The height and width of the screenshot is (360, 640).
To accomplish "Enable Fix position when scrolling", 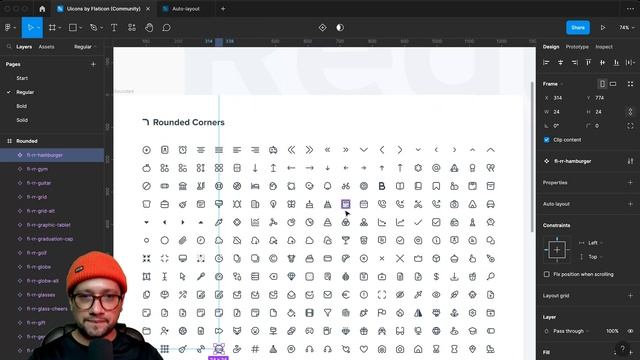I will pos(547,274).
